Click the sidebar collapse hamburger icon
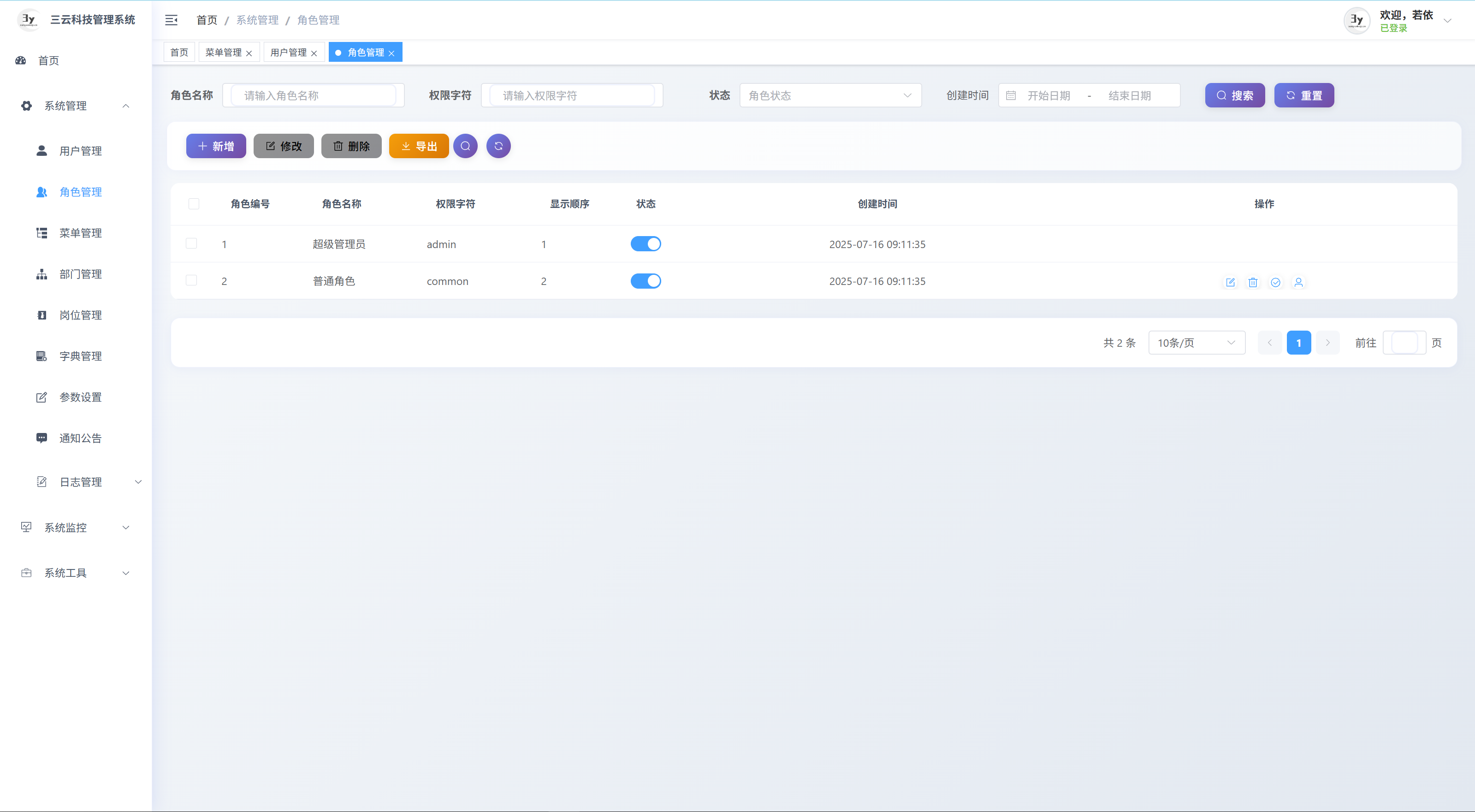The width and height of the screenshot is (1475, 812). pyautogui.click(x=171, y=20)
